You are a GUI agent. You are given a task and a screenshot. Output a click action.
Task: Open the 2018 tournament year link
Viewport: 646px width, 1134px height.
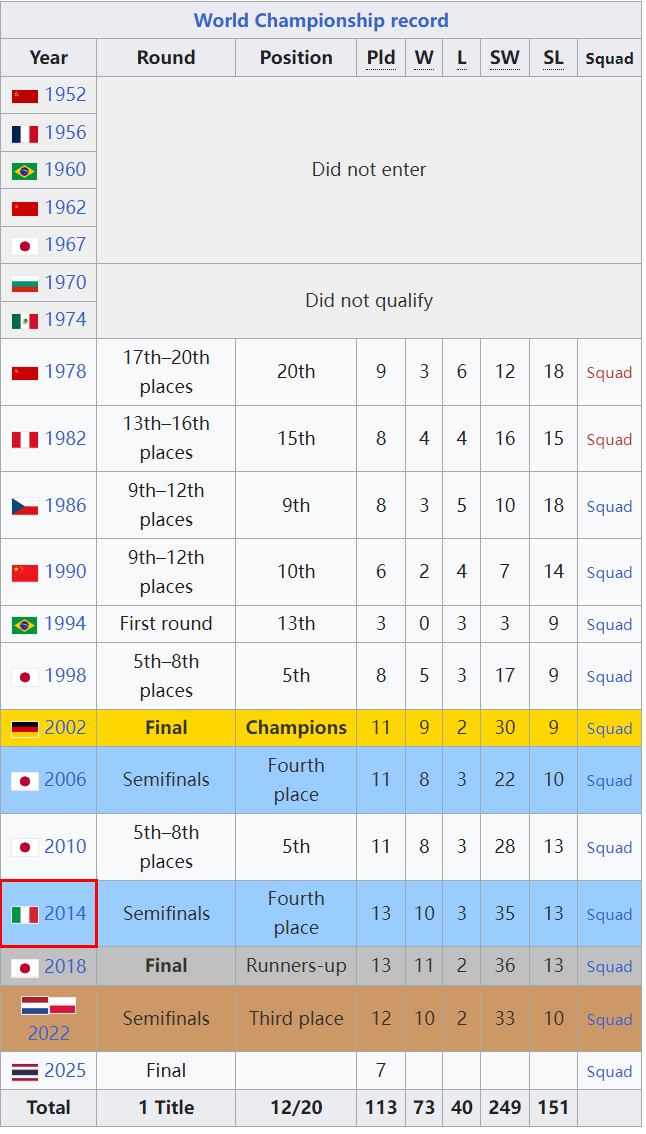[x=65, y=967]
